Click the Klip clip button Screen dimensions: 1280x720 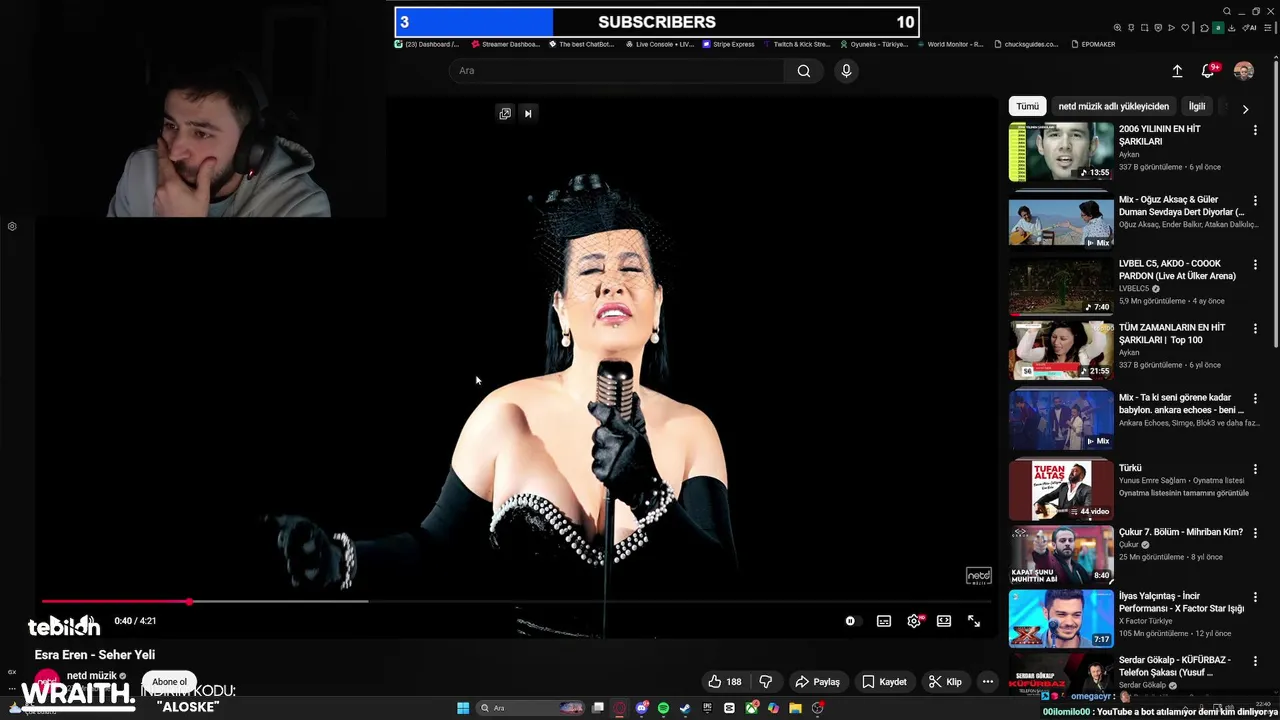pyautogui.click(x=945, y=682)
